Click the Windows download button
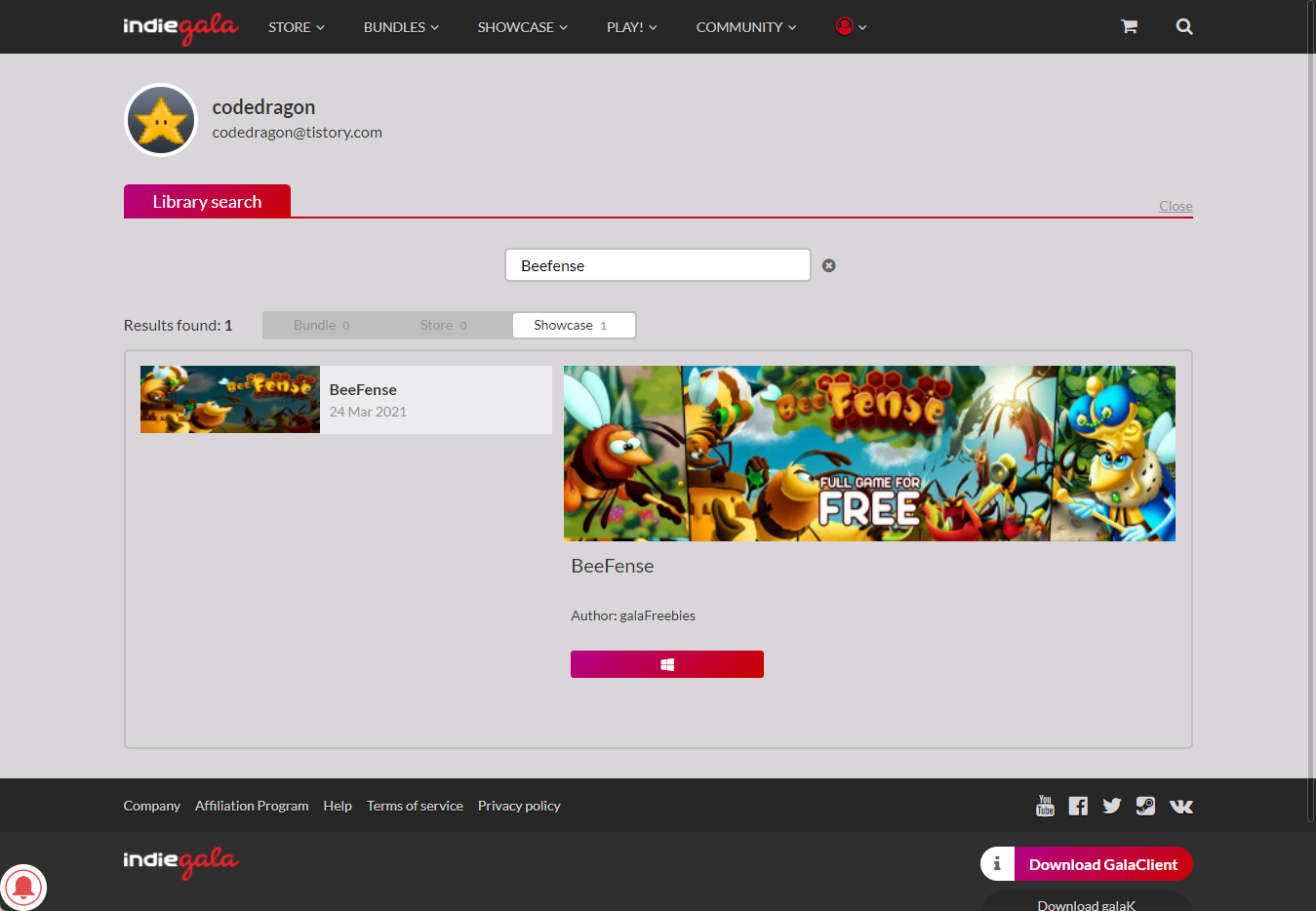The width and height of the screenshot is (1316, 911). coord(667,664)
